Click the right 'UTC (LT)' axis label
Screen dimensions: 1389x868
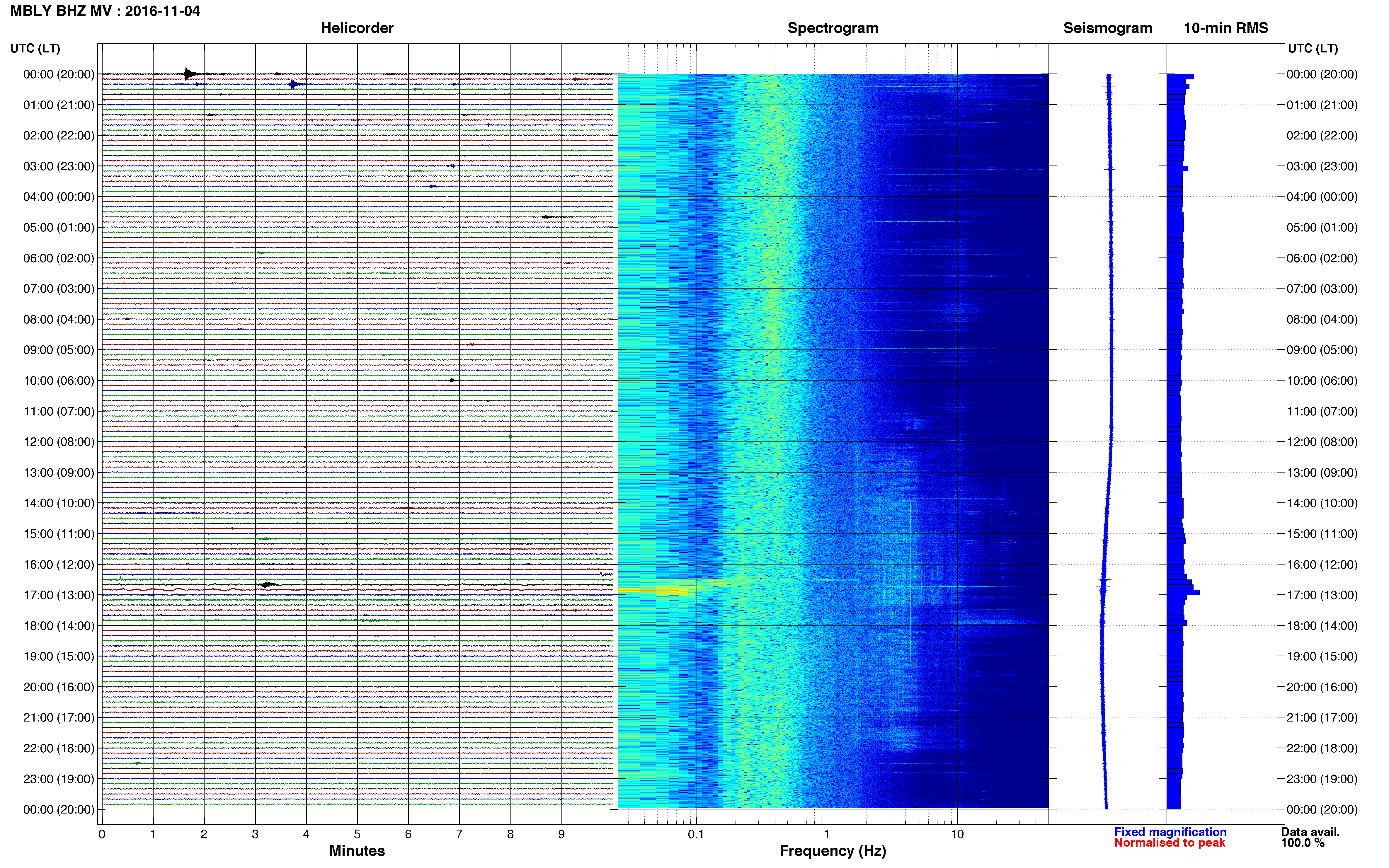1313,48
